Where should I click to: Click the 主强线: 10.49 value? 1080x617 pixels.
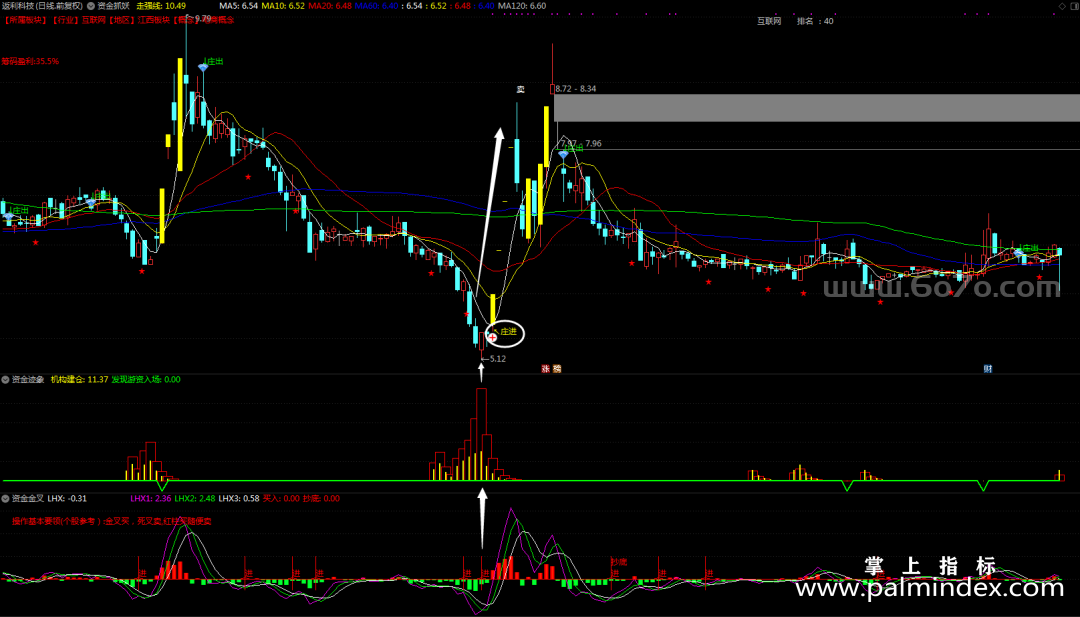(161, 6)
